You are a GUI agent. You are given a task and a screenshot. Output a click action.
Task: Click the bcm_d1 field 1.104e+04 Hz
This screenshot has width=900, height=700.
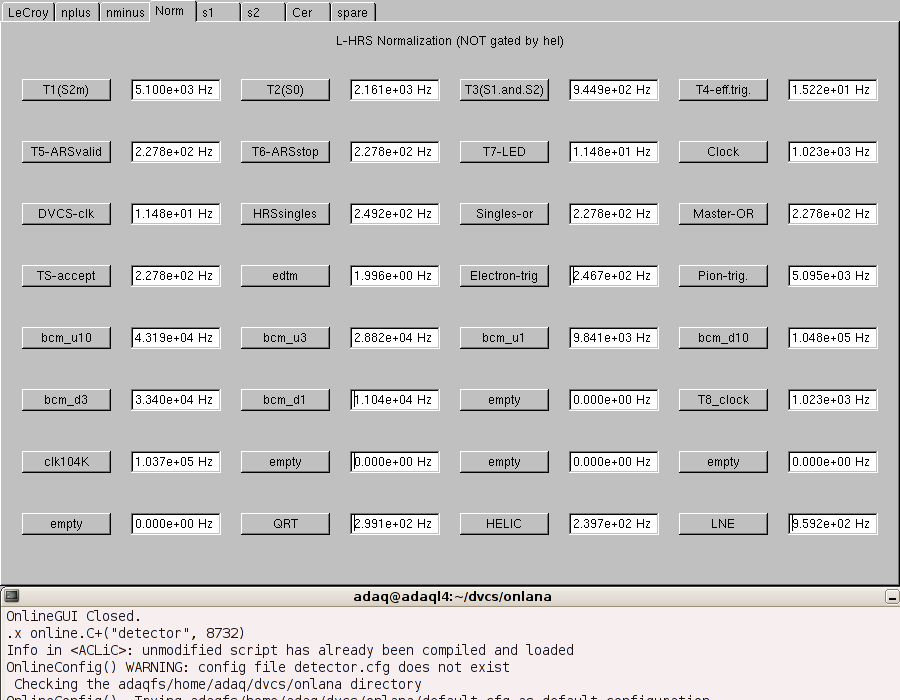(395, 400)
